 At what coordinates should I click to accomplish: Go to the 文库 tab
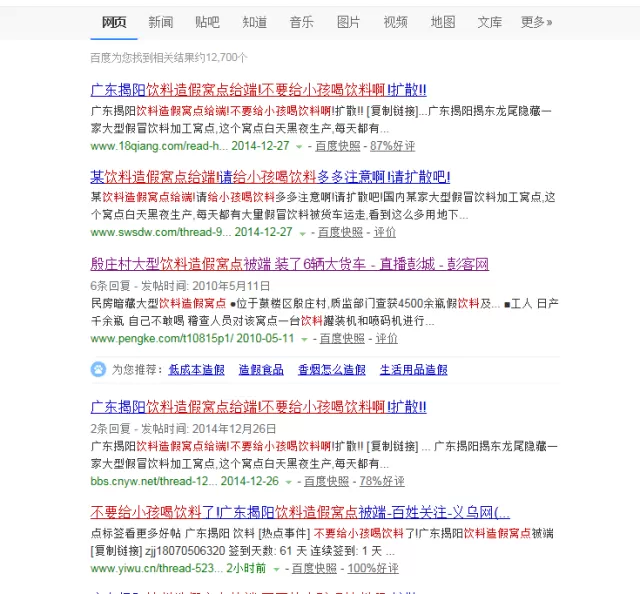coord(490,22)
